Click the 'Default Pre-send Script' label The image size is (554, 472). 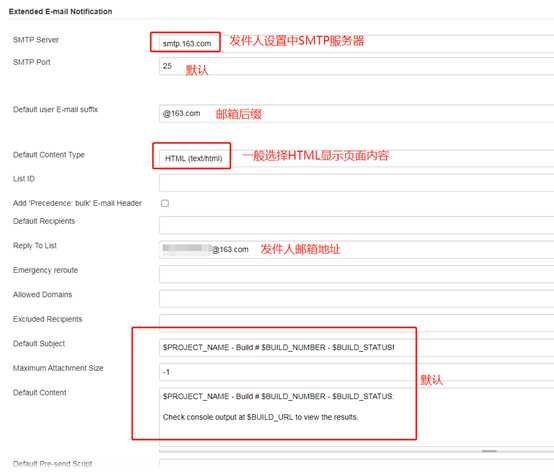point(53,464)
